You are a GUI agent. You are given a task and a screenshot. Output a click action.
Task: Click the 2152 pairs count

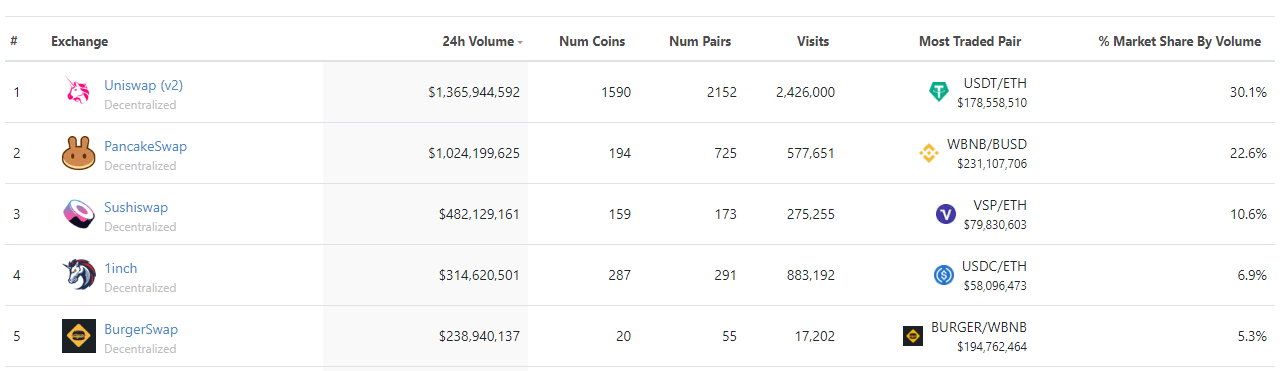721,92
